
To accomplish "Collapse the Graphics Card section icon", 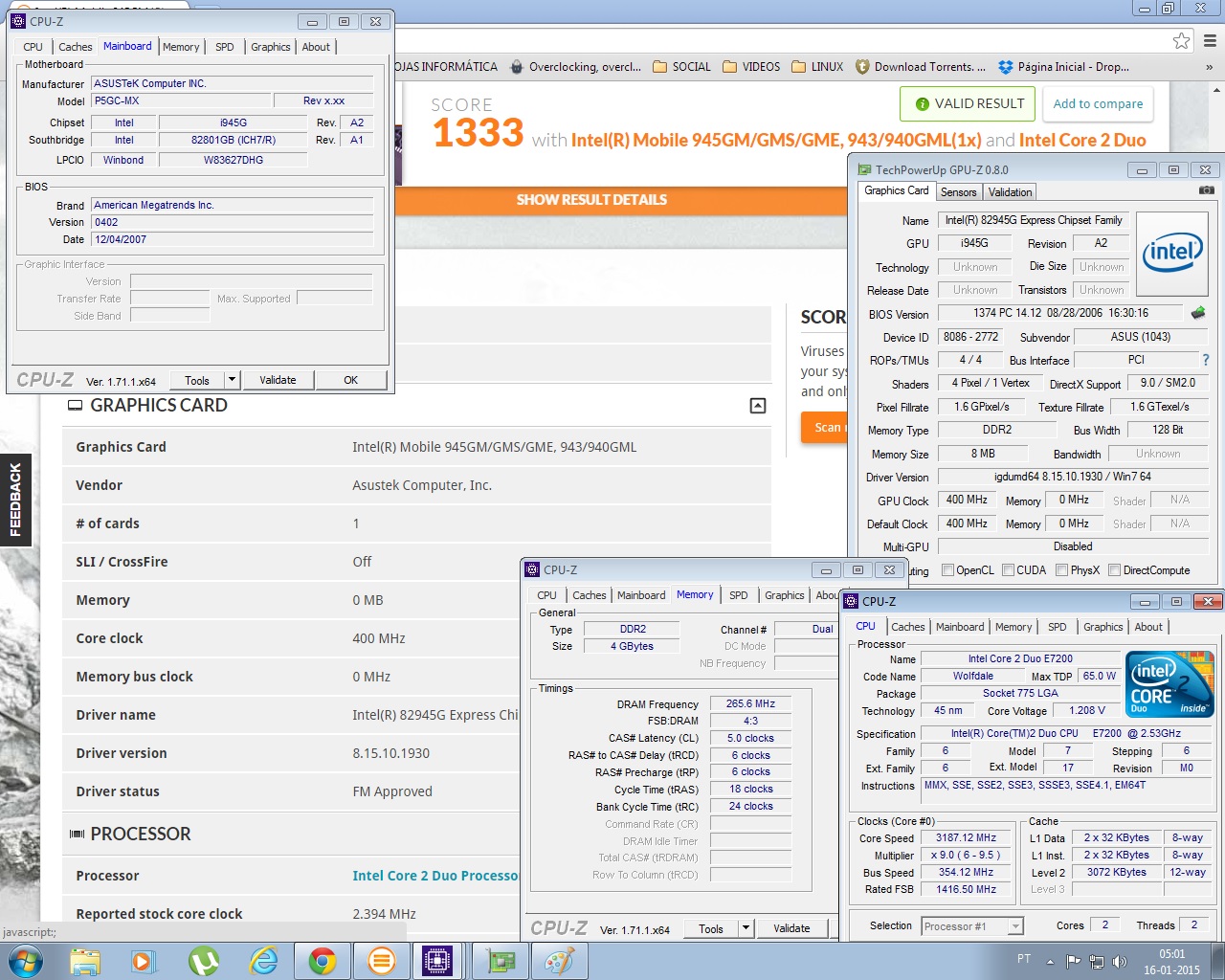I will click(757, 406).
